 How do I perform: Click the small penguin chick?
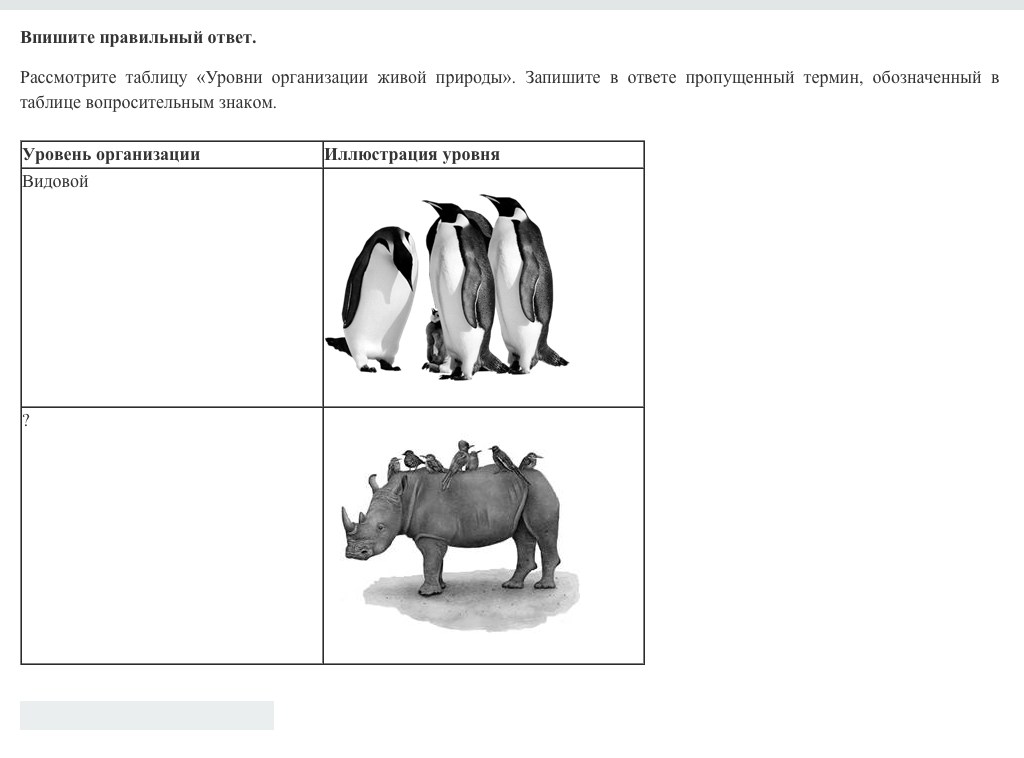click(435, 340)
